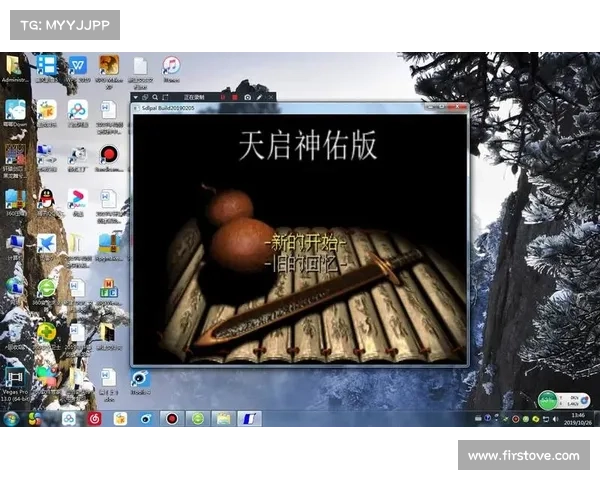Open the Windows Start orb
This screenshot has width=600, height=480.
coord(11,419)
